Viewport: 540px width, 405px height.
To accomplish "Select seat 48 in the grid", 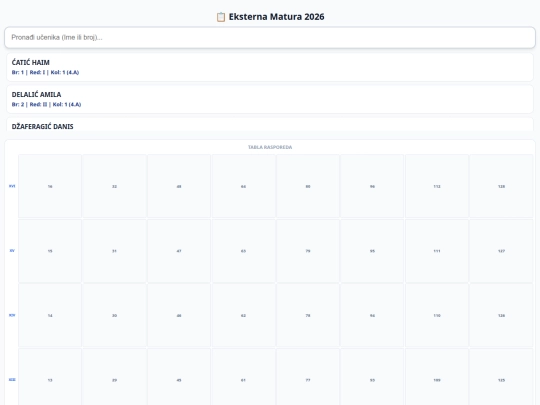I will [x=179, y=186].
